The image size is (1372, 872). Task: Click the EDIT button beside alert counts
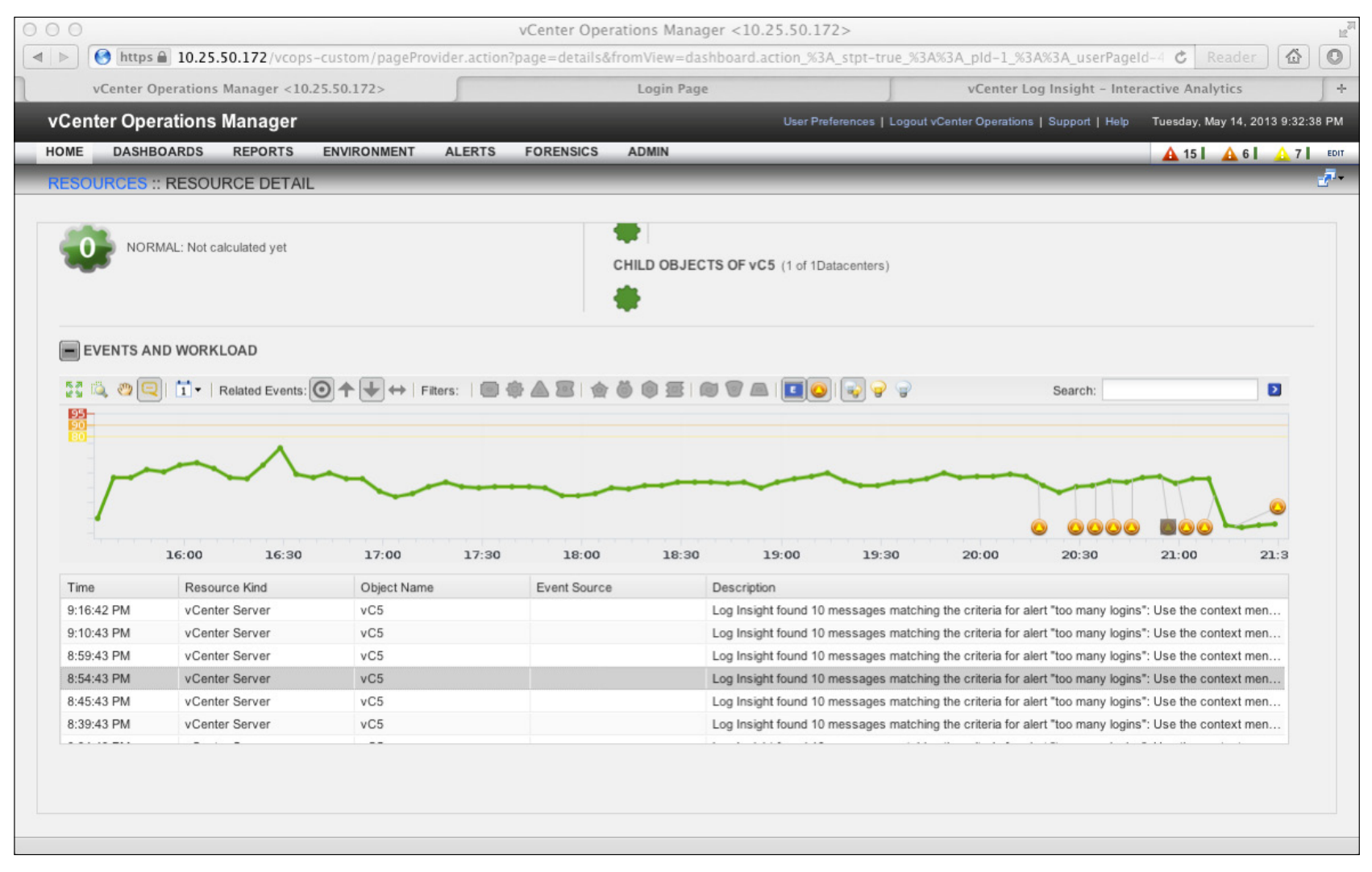1336,153
